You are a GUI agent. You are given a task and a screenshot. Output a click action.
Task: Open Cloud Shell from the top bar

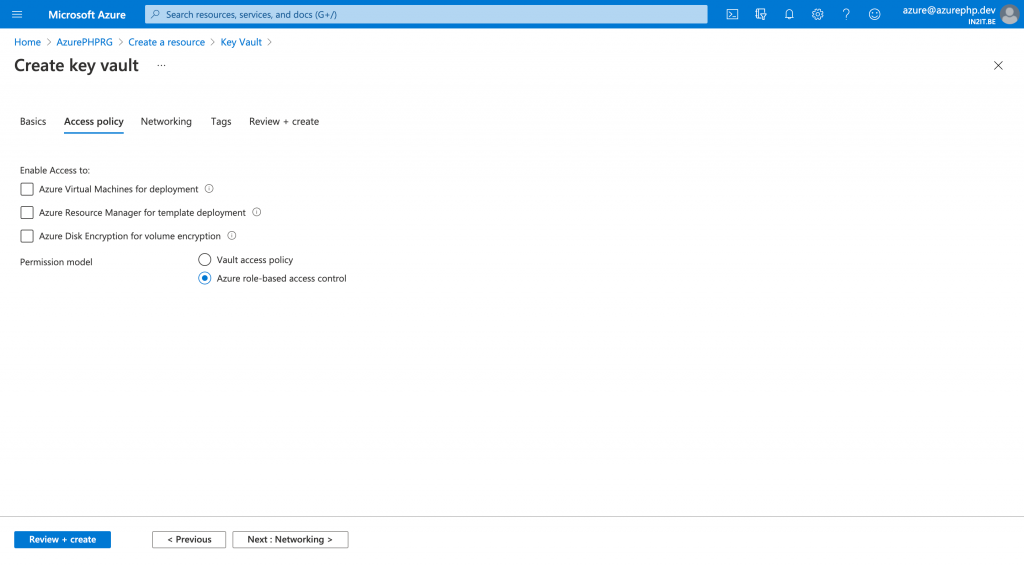(732, 14)
